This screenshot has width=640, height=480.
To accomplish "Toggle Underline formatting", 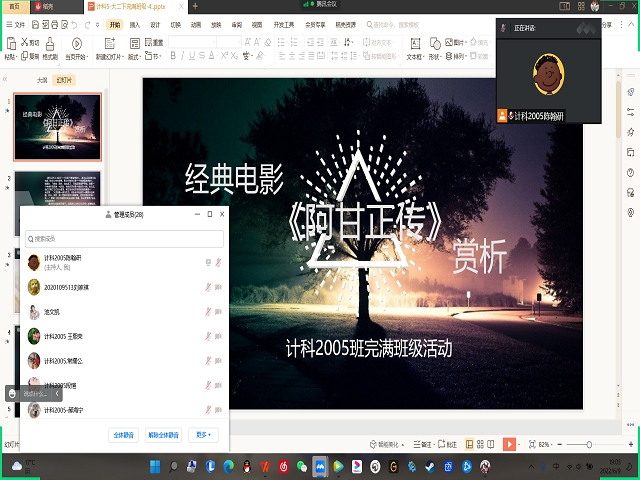I will click(x=192, y=56).
